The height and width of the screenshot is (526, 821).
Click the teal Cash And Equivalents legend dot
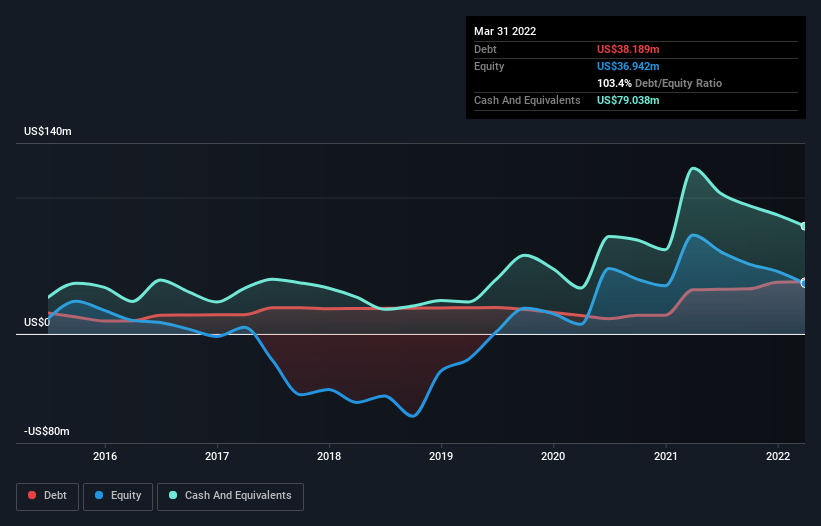pyautogui.click(x=173, y=495)
